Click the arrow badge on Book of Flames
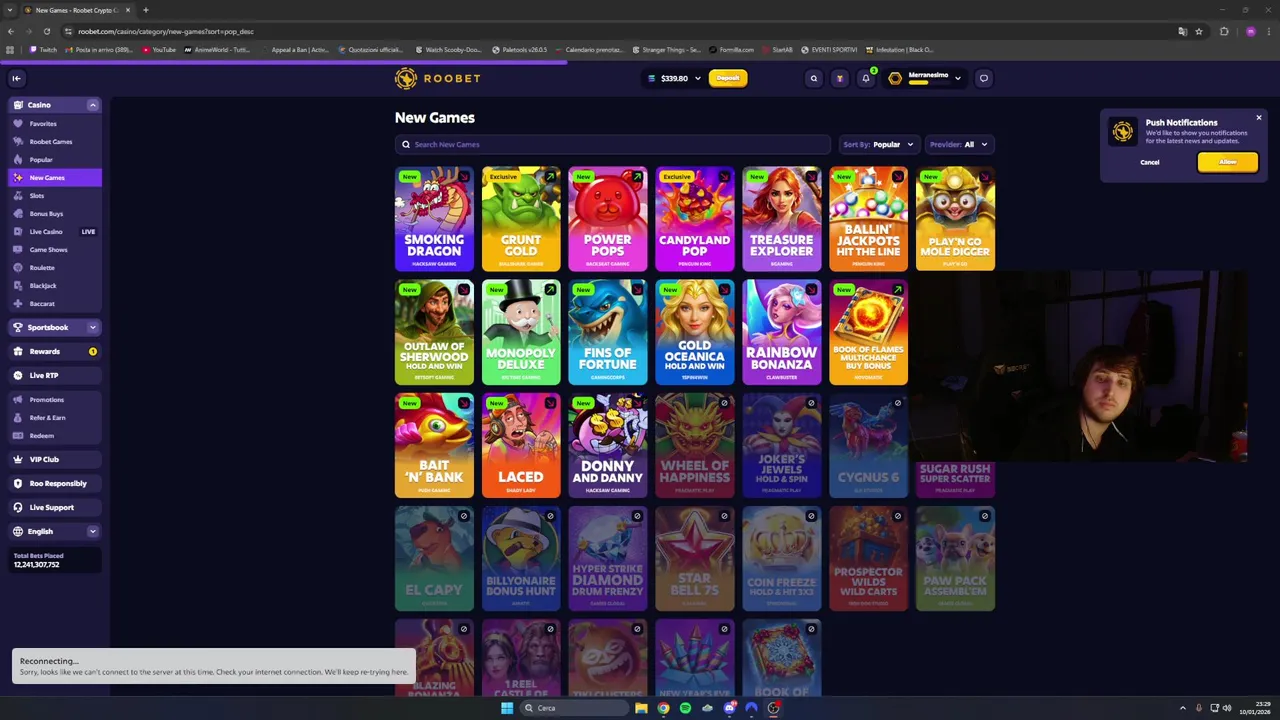 coord(898,290)
